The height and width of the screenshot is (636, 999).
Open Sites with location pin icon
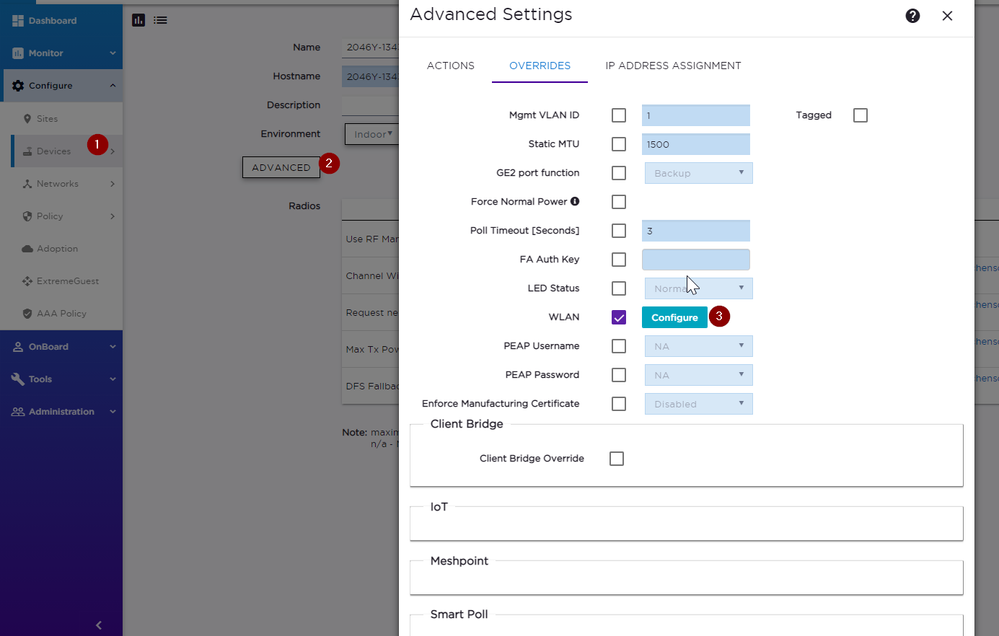click(x=28, y=119)
